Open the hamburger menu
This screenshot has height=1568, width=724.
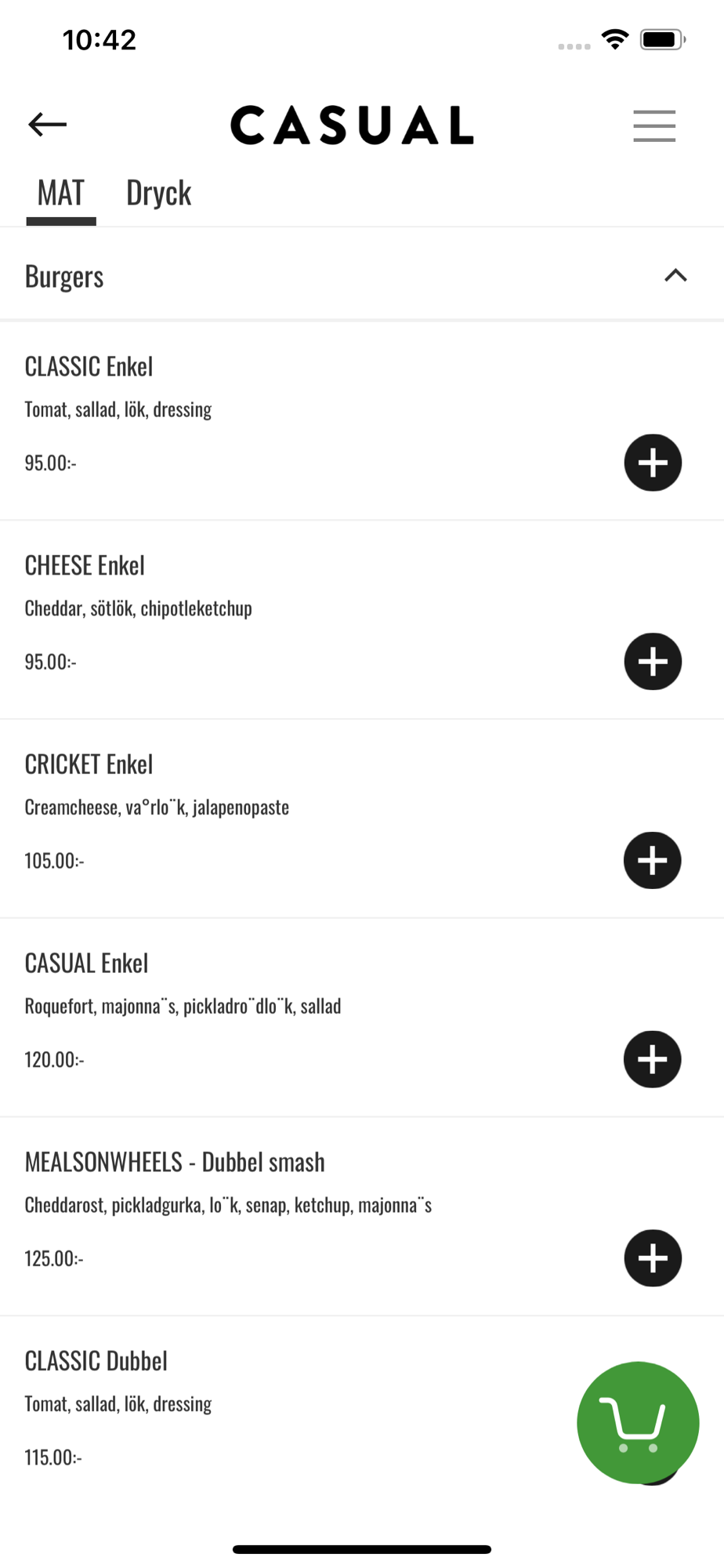[x=654, y=125]
